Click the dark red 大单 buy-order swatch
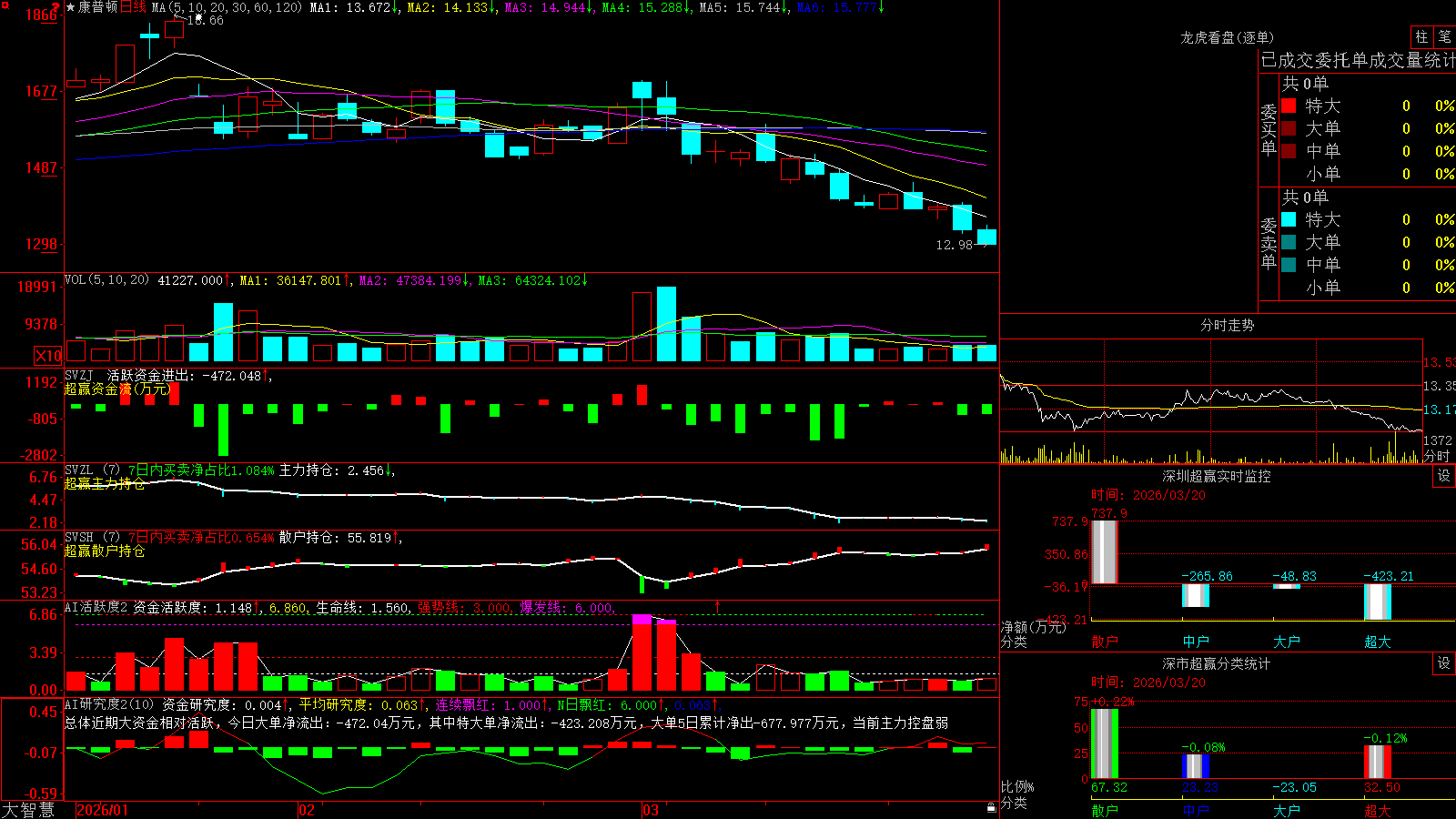The height and width of the screenshot is (819, 1456). pyautogui.click(x=1289, y=128)
